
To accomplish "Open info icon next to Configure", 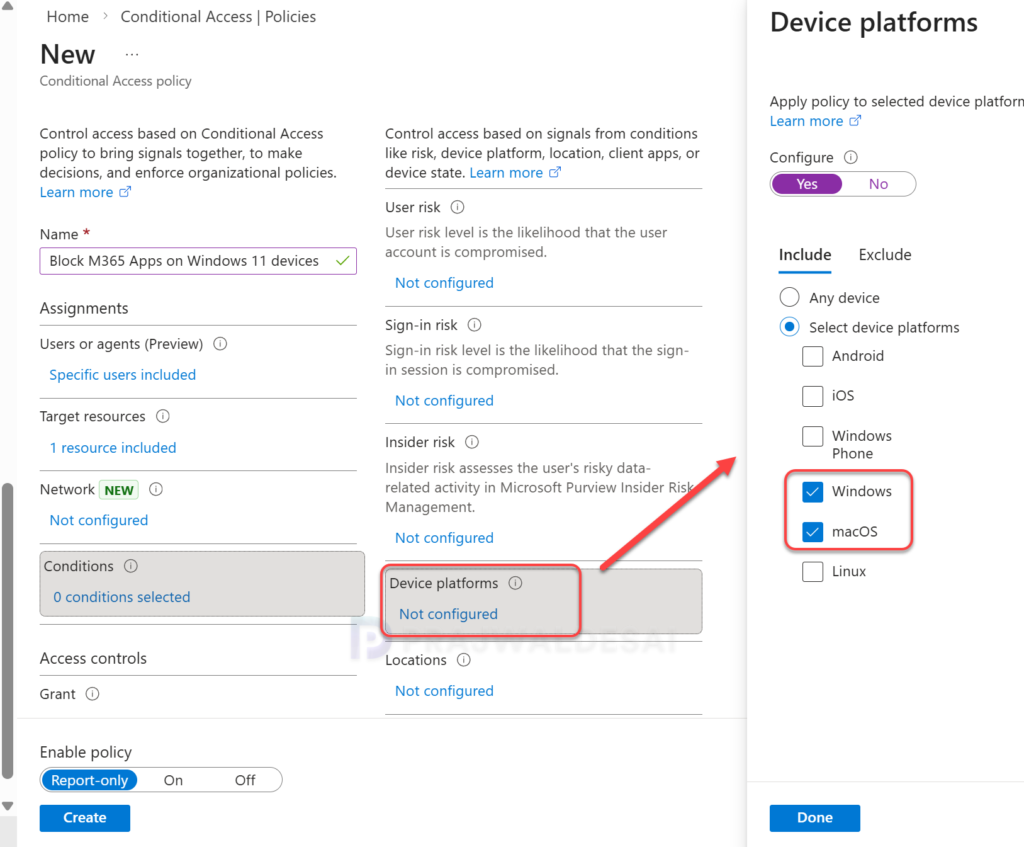I will coord(850,157).
